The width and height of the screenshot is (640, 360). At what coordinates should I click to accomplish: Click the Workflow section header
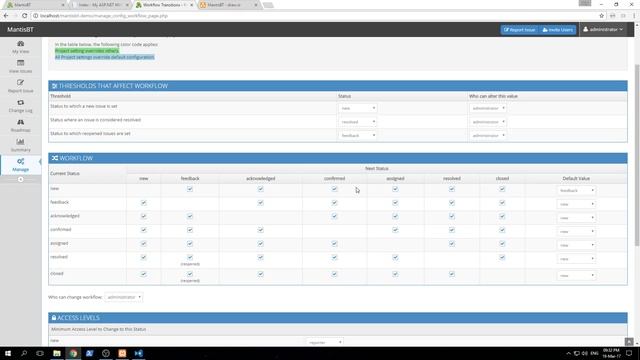click(x=338, y=158)
